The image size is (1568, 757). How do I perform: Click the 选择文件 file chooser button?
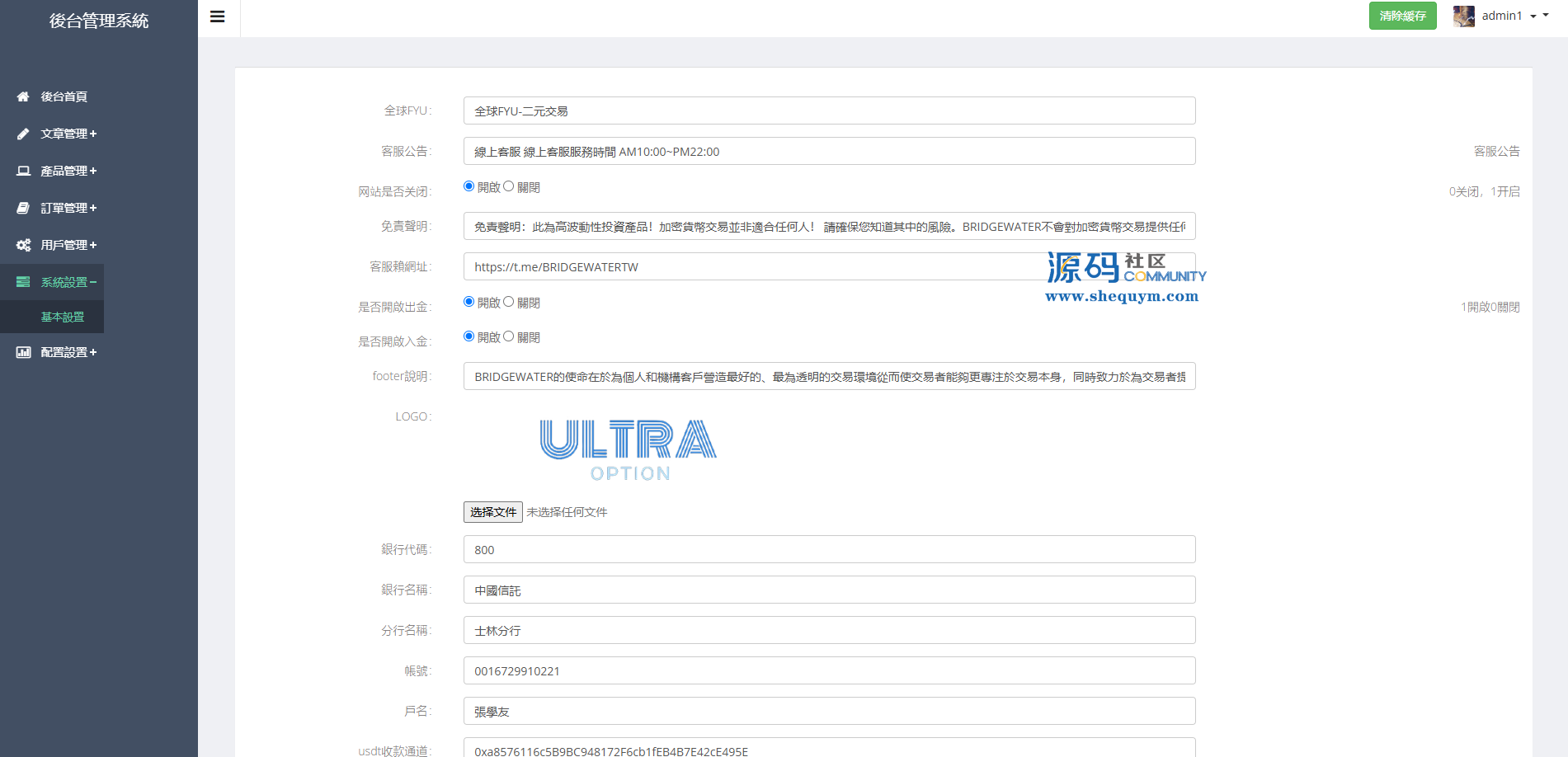tap(492, 512)
